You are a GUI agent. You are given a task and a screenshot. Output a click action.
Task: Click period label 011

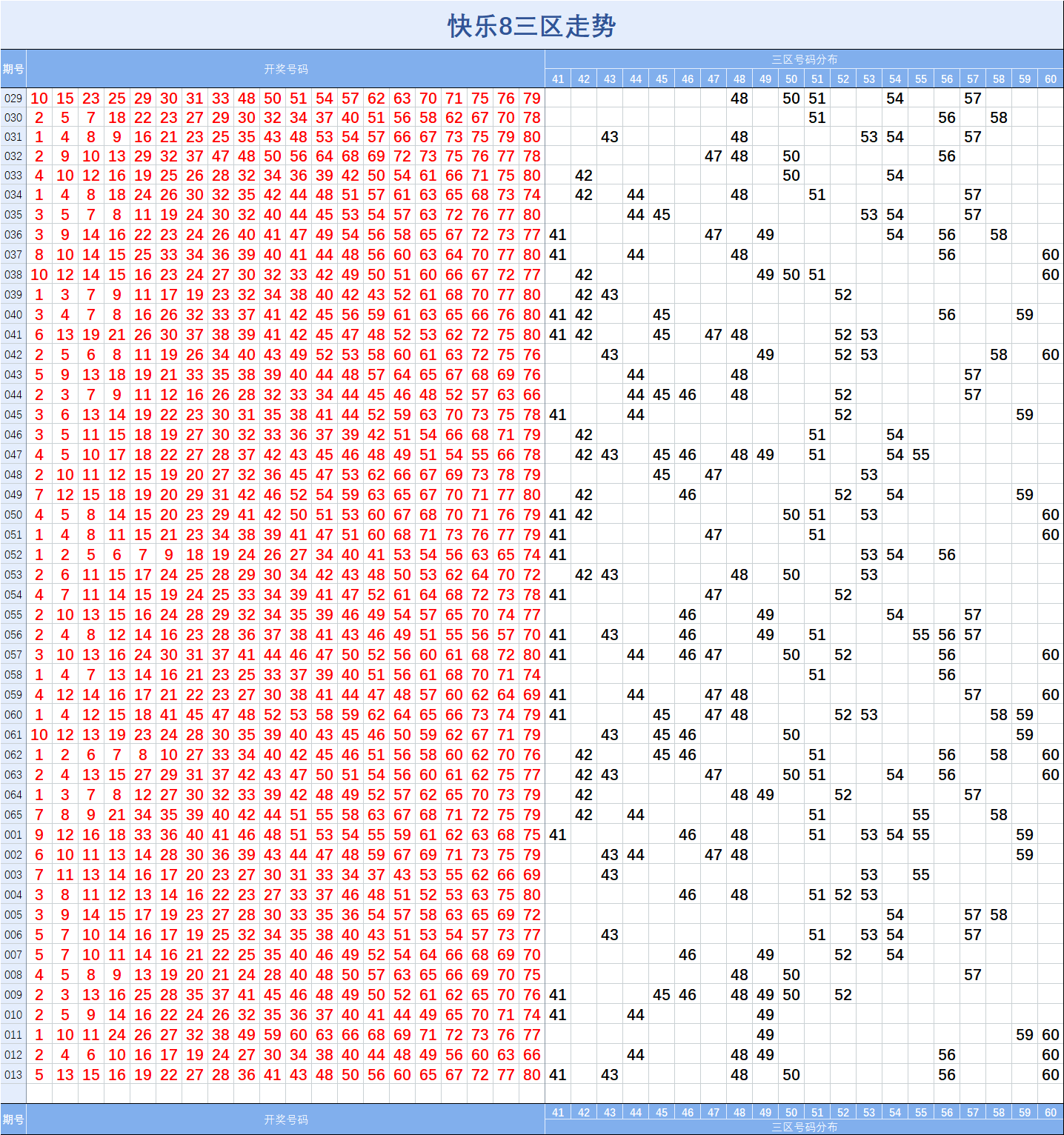point(13,1035)
